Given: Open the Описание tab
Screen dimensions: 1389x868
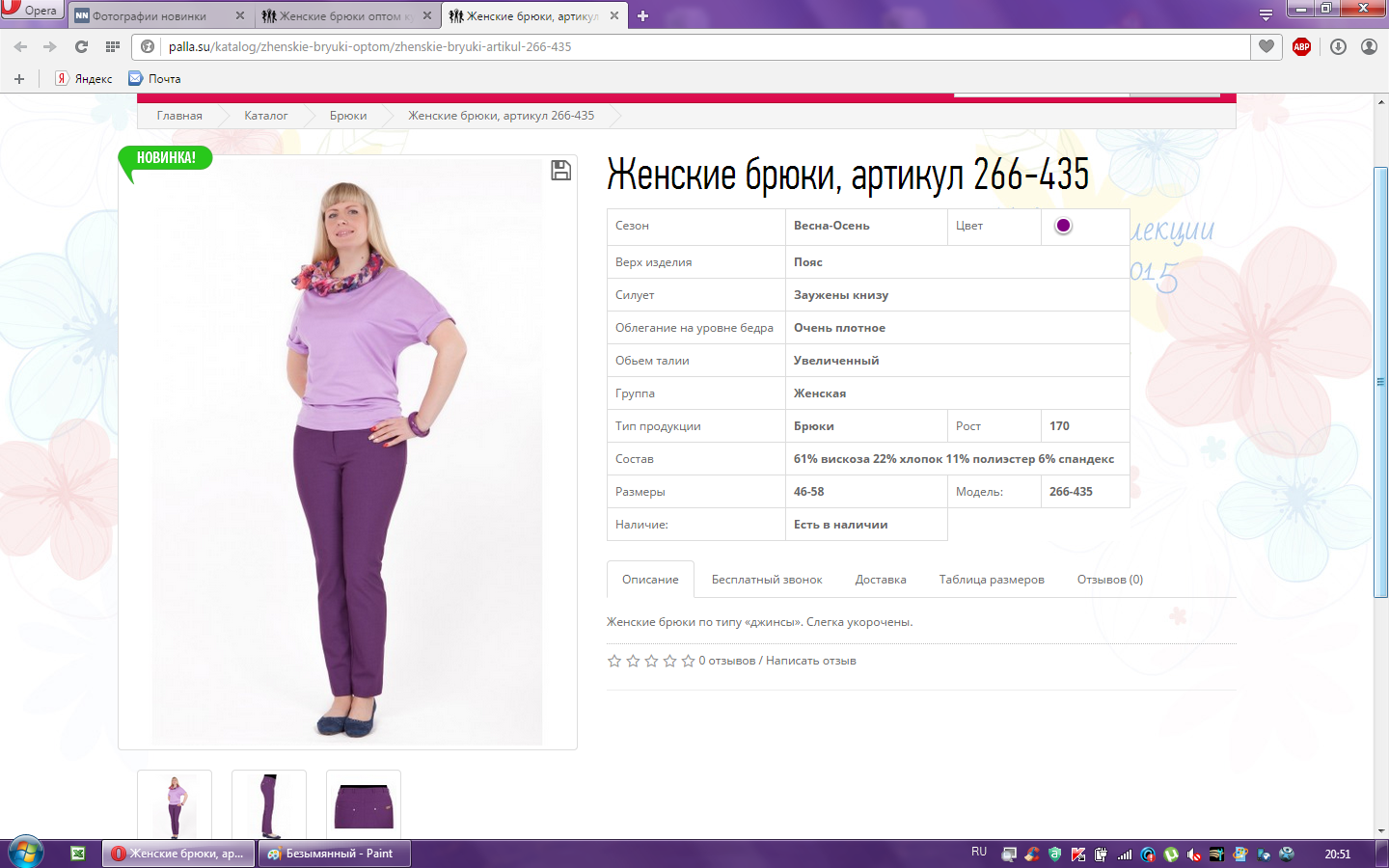Looking at the screenshot, I should (x=650, y=580).
